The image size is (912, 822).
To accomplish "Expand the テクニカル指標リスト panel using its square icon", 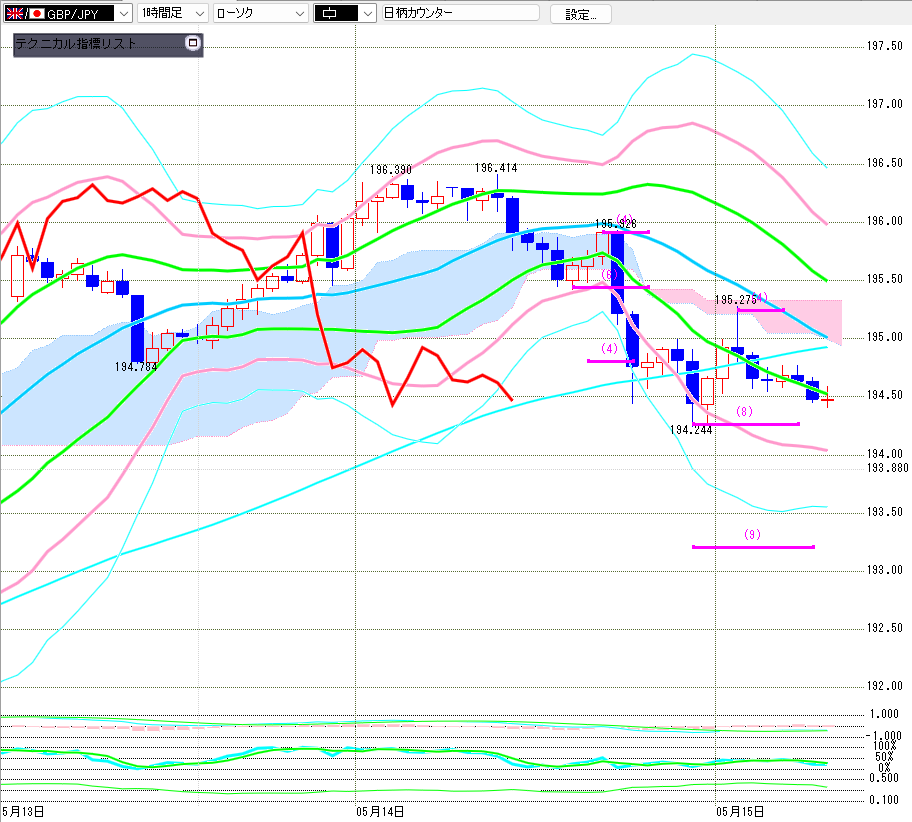I will 193,43.
